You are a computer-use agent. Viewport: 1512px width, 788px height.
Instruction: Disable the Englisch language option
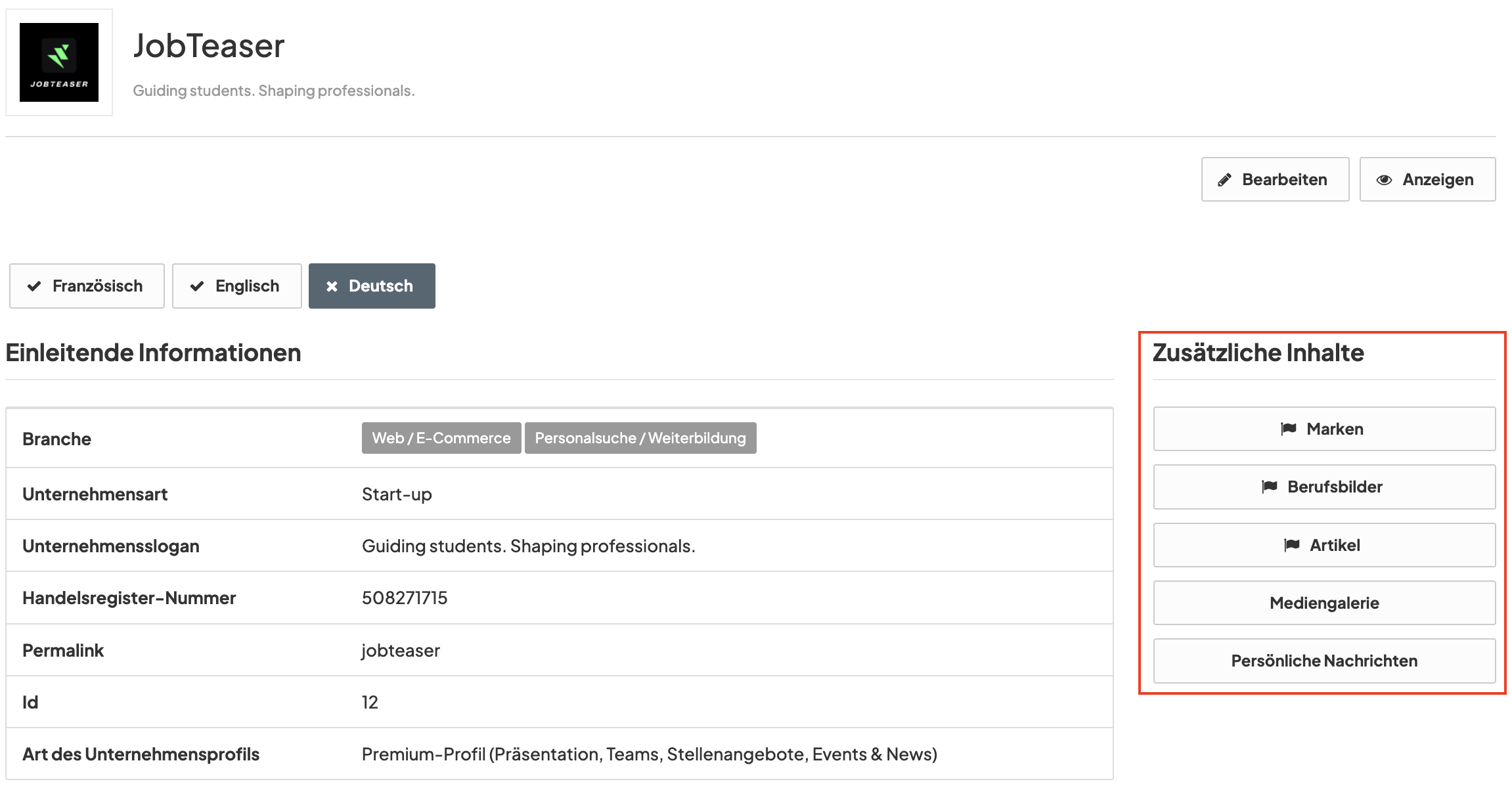tap(236, 286)
